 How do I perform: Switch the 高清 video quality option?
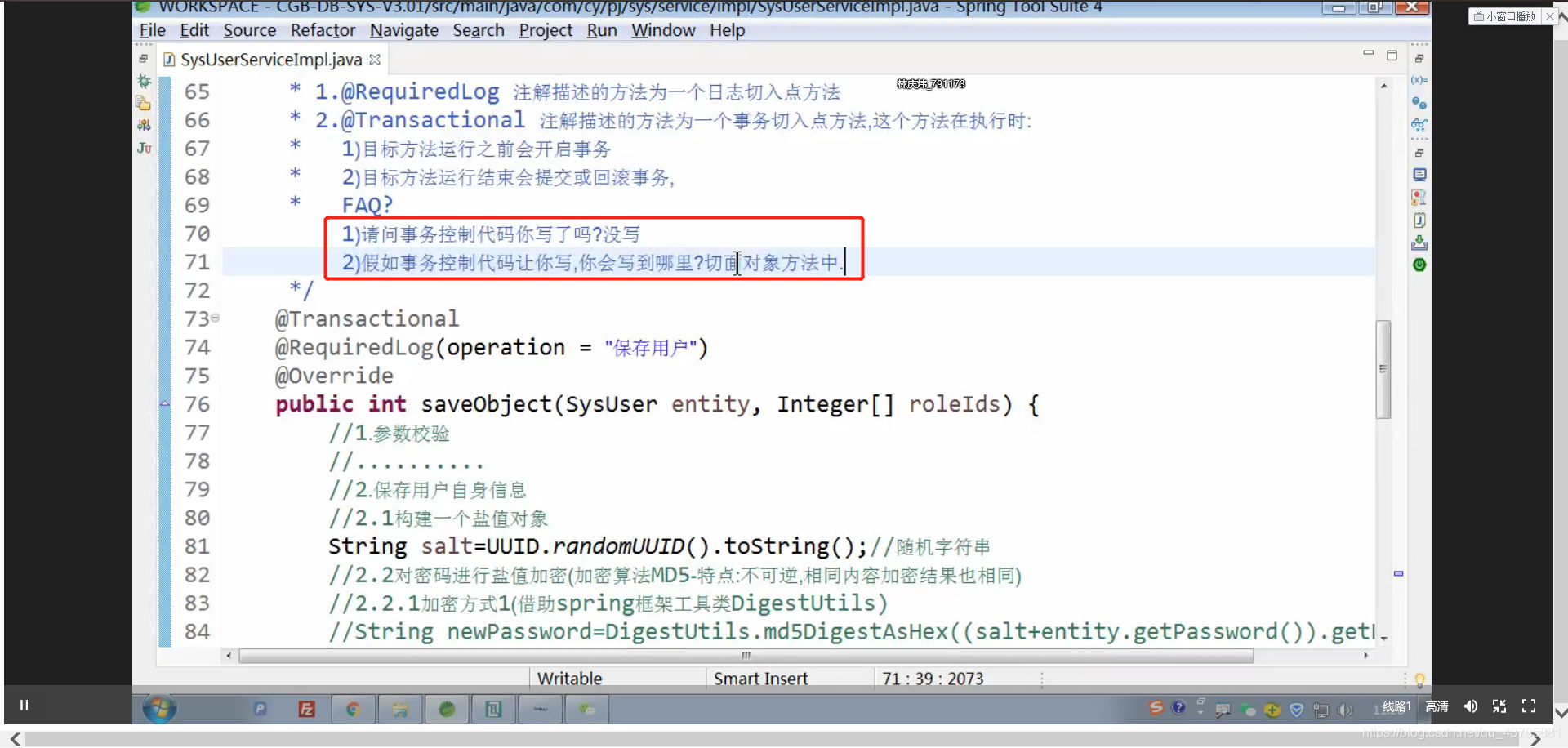point(1437,706)
